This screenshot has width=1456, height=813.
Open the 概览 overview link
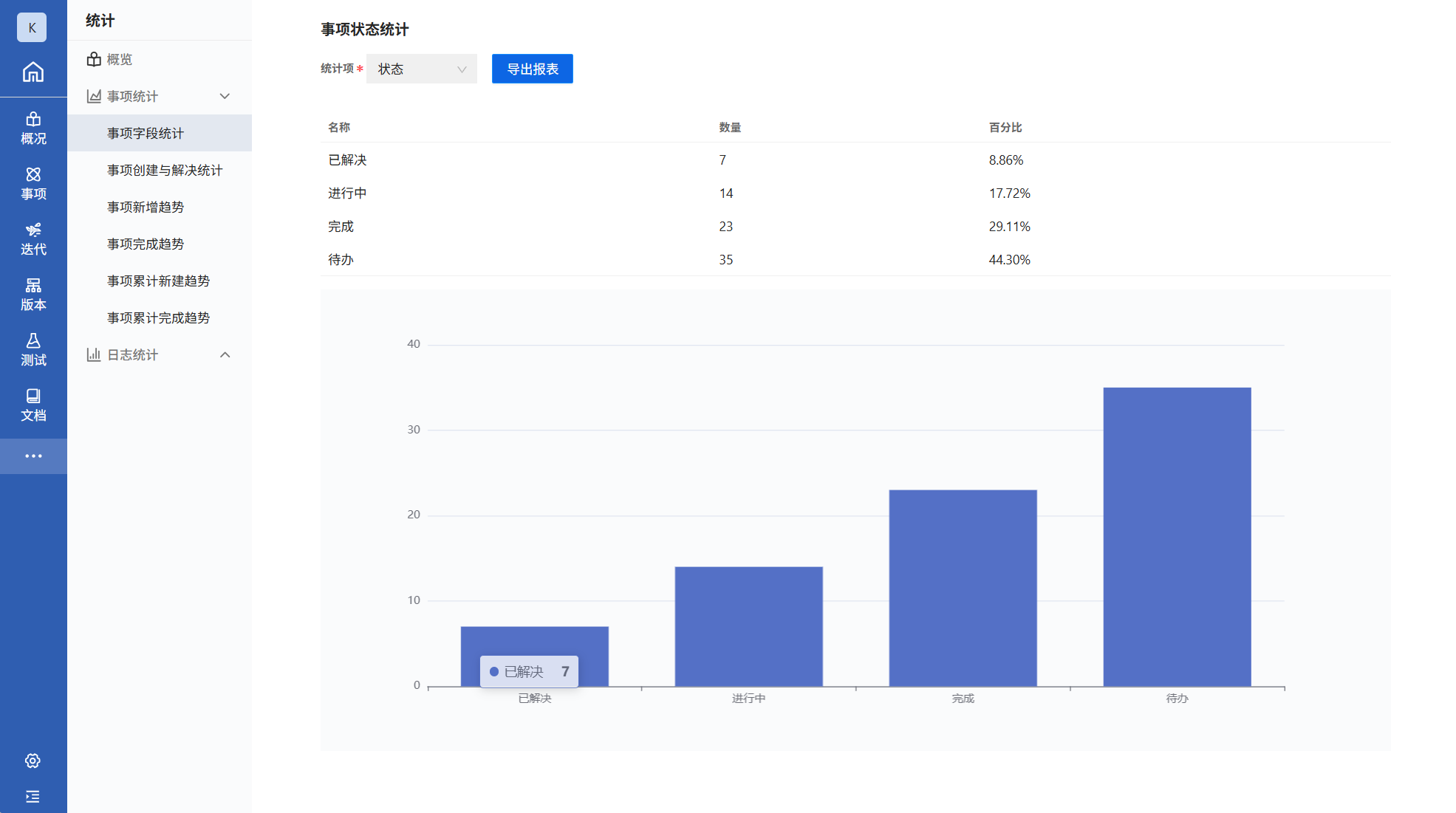[x=118, y=59]
